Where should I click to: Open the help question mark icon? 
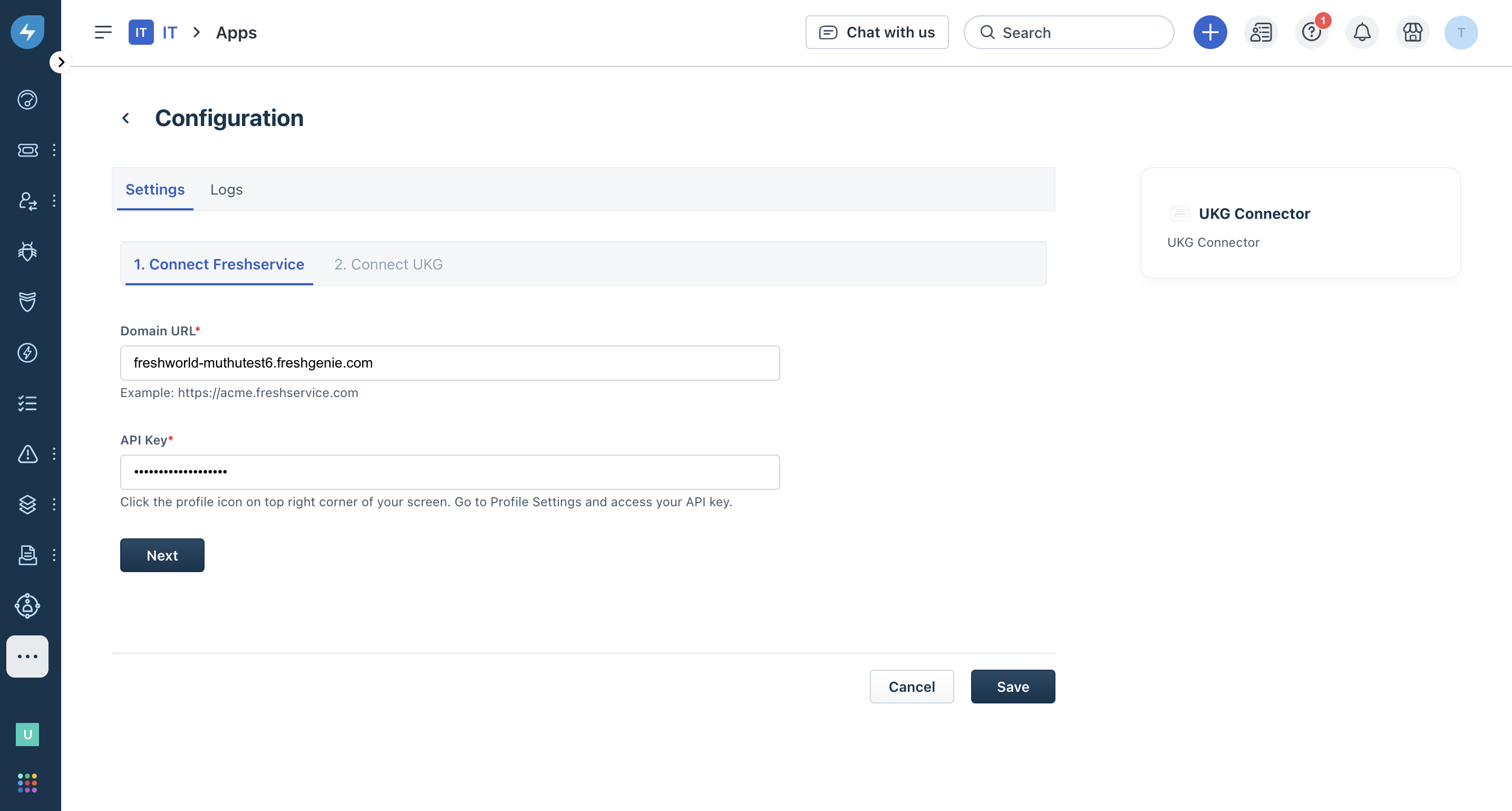point(1311,32)
